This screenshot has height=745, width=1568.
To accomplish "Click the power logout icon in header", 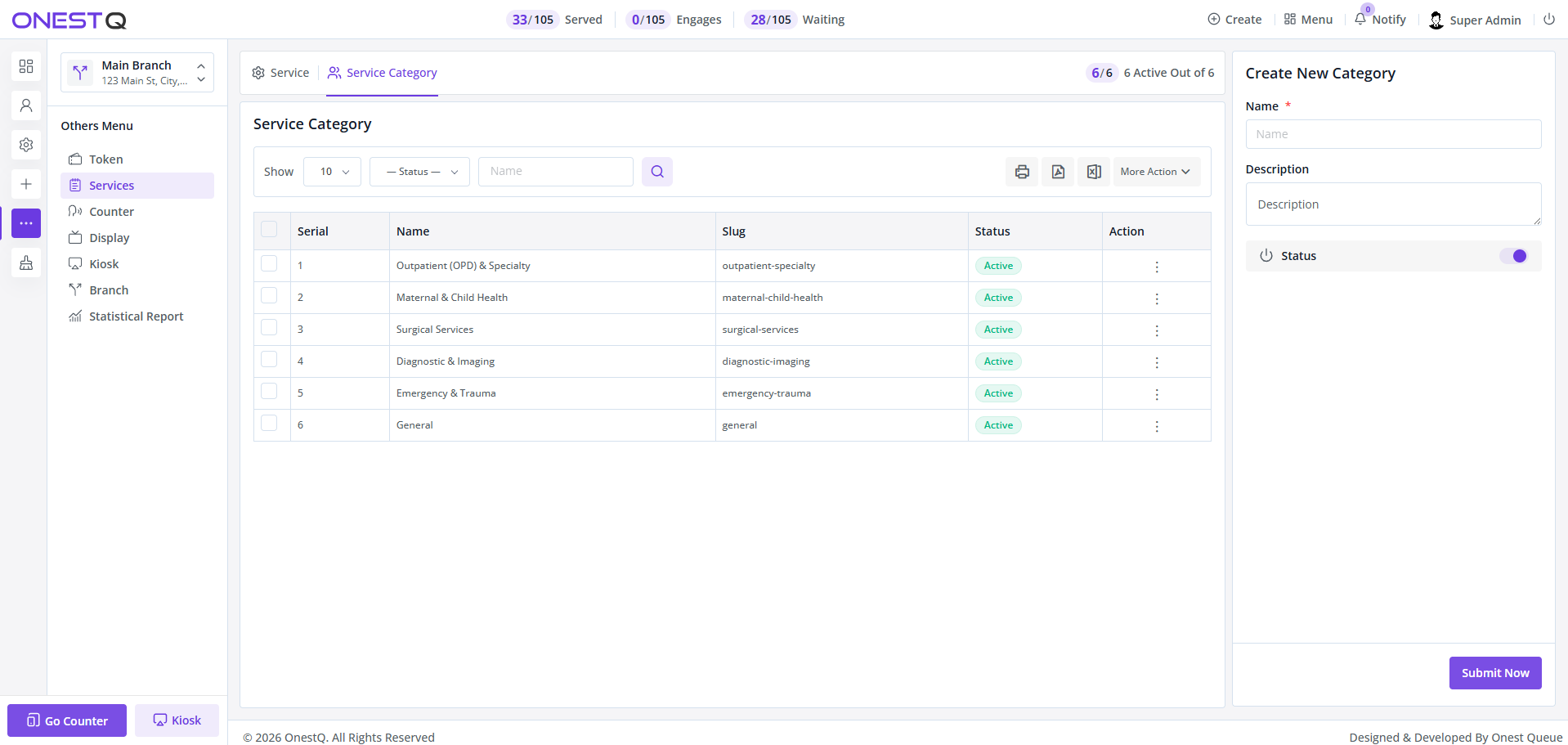I will coord(1549,19).
